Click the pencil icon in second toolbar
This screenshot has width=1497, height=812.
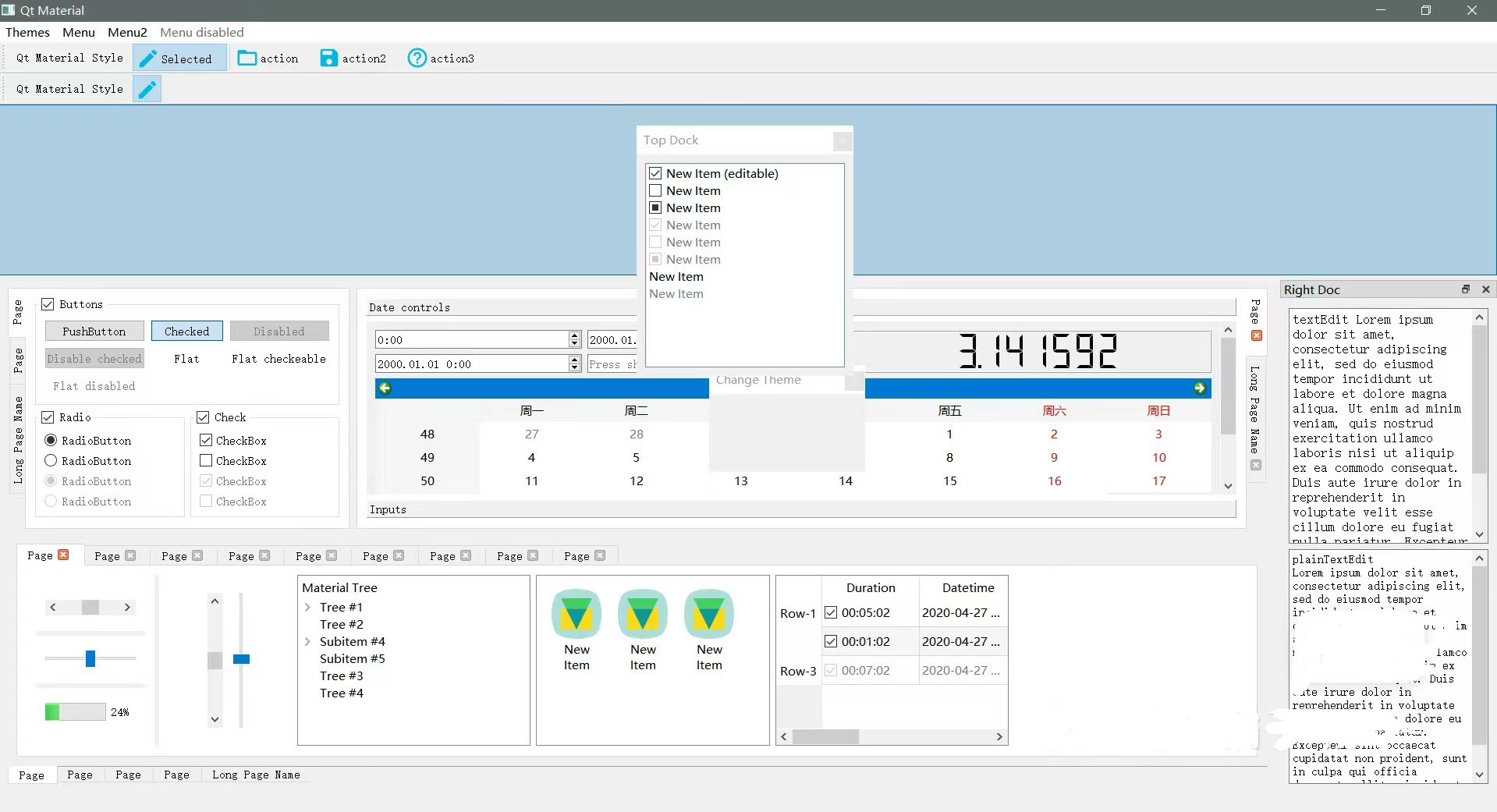click(147, 89)
